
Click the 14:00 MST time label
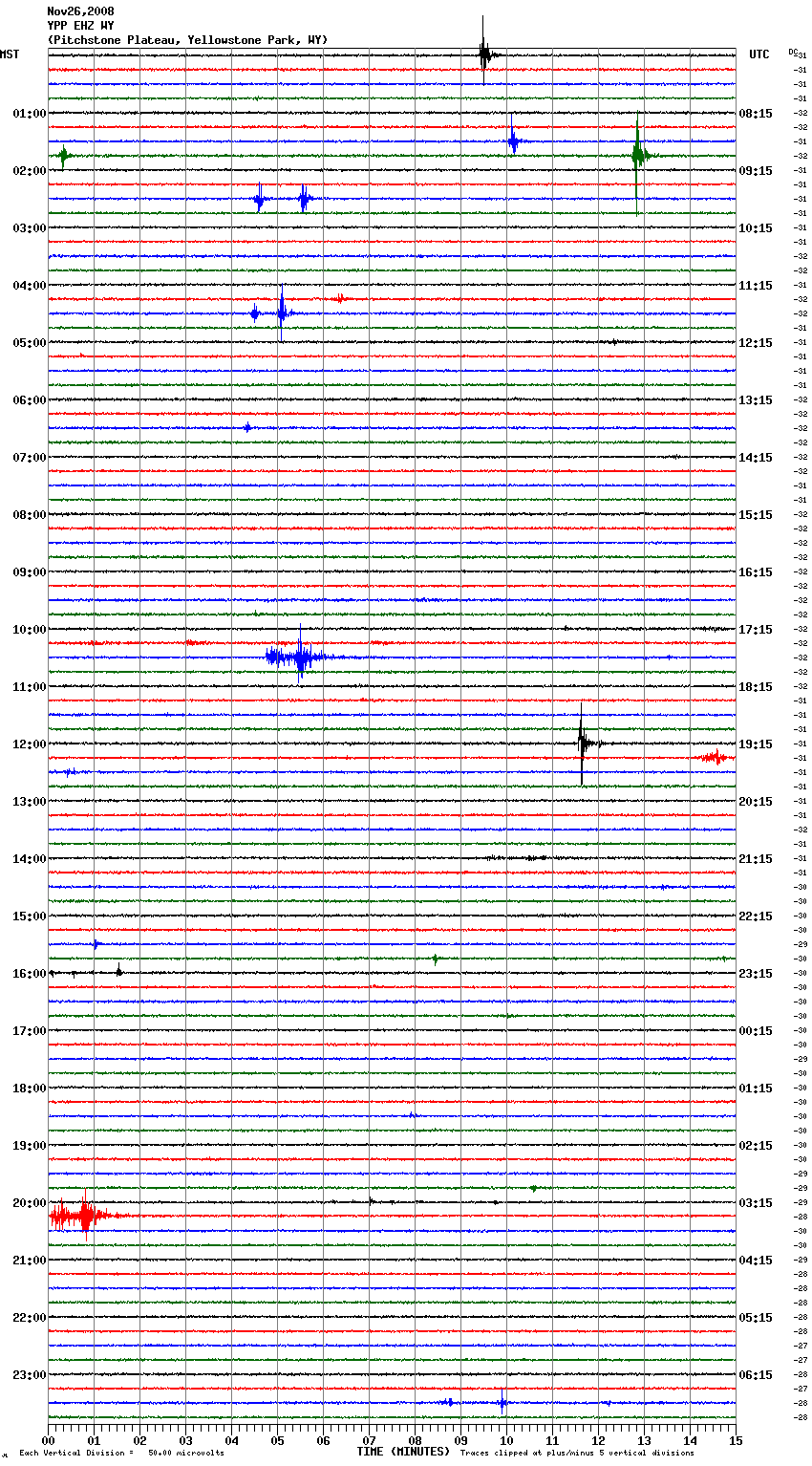pyautogui.click(x=30, y=859)
